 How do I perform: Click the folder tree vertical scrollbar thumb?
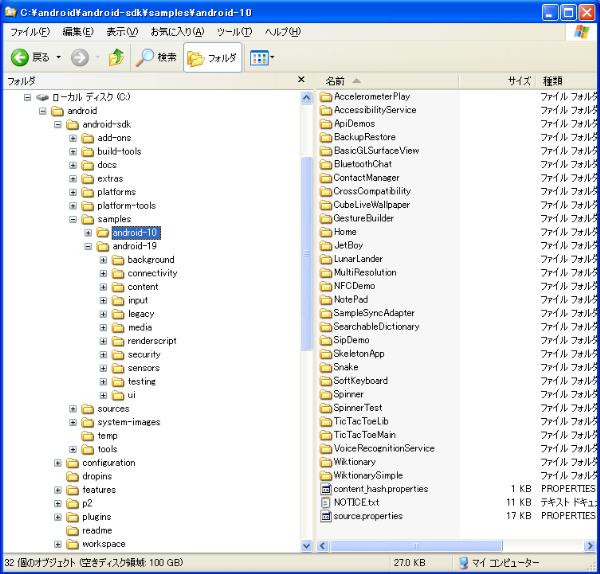pos(307,254)
